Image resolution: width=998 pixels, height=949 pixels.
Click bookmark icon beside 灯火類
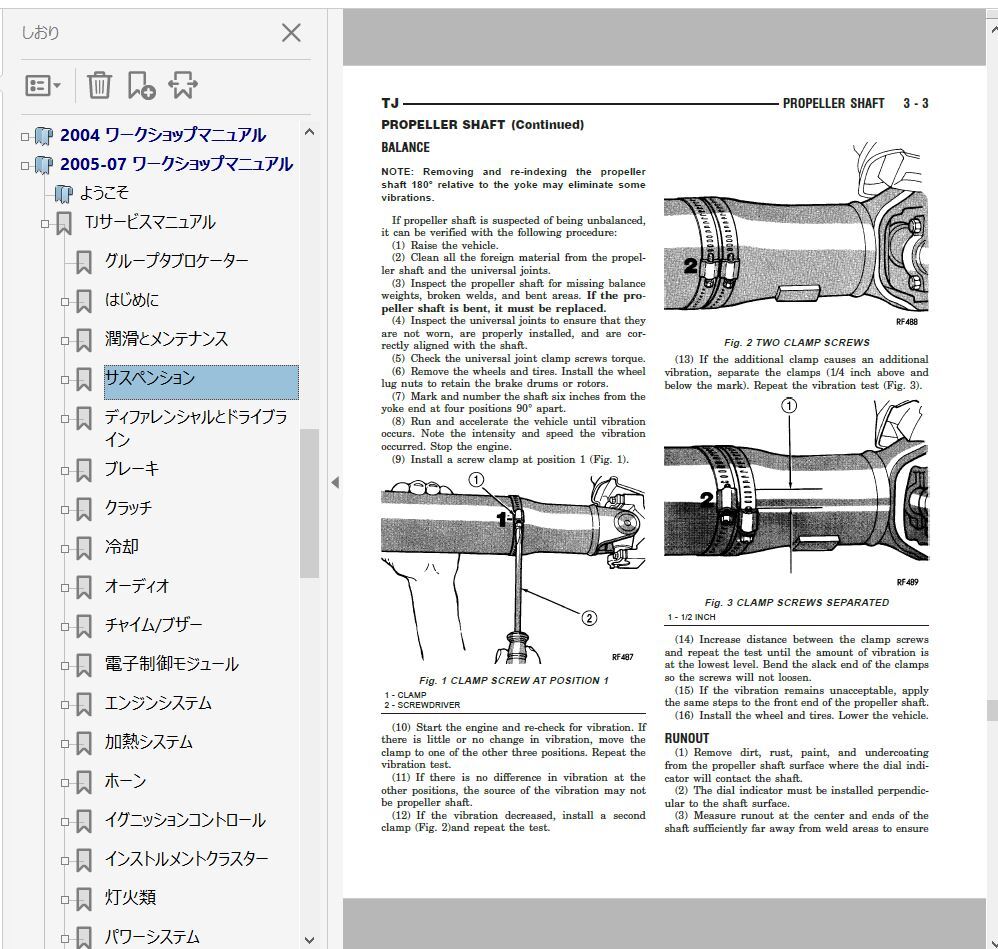[83, 899]
